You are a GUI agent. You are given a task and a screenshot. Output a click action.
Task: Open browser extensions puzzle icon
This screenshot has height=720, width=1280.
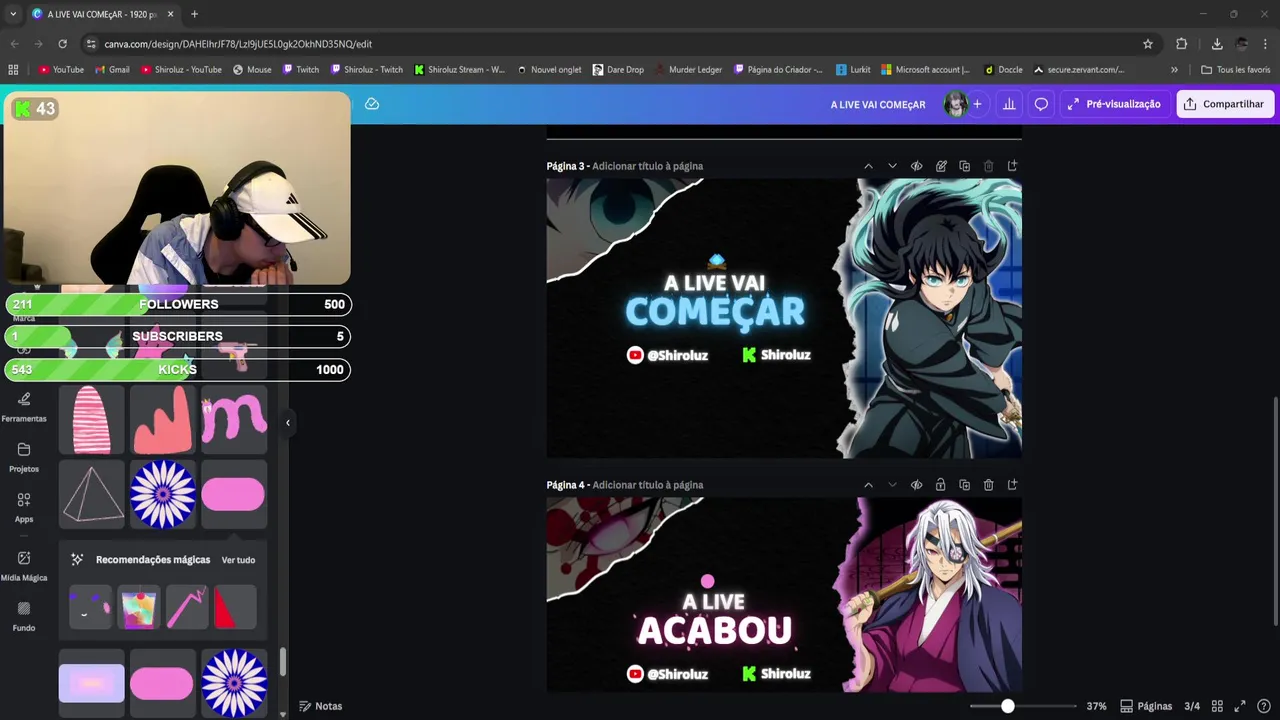(1182, 44)
